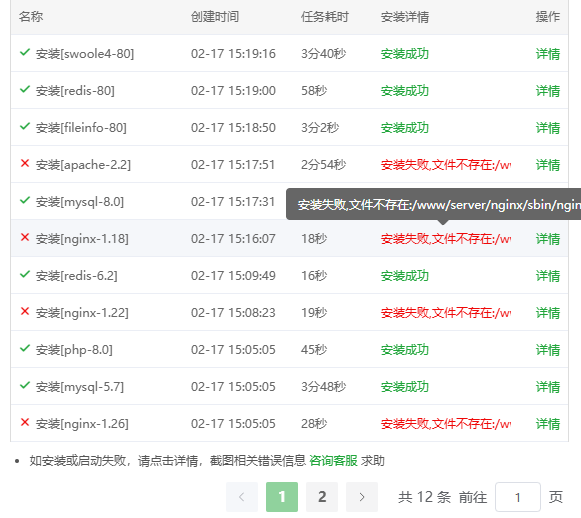Click red X icon beside nginx-1.18
Viewport: 581px width, 518px height.
[x=25, y=237]
